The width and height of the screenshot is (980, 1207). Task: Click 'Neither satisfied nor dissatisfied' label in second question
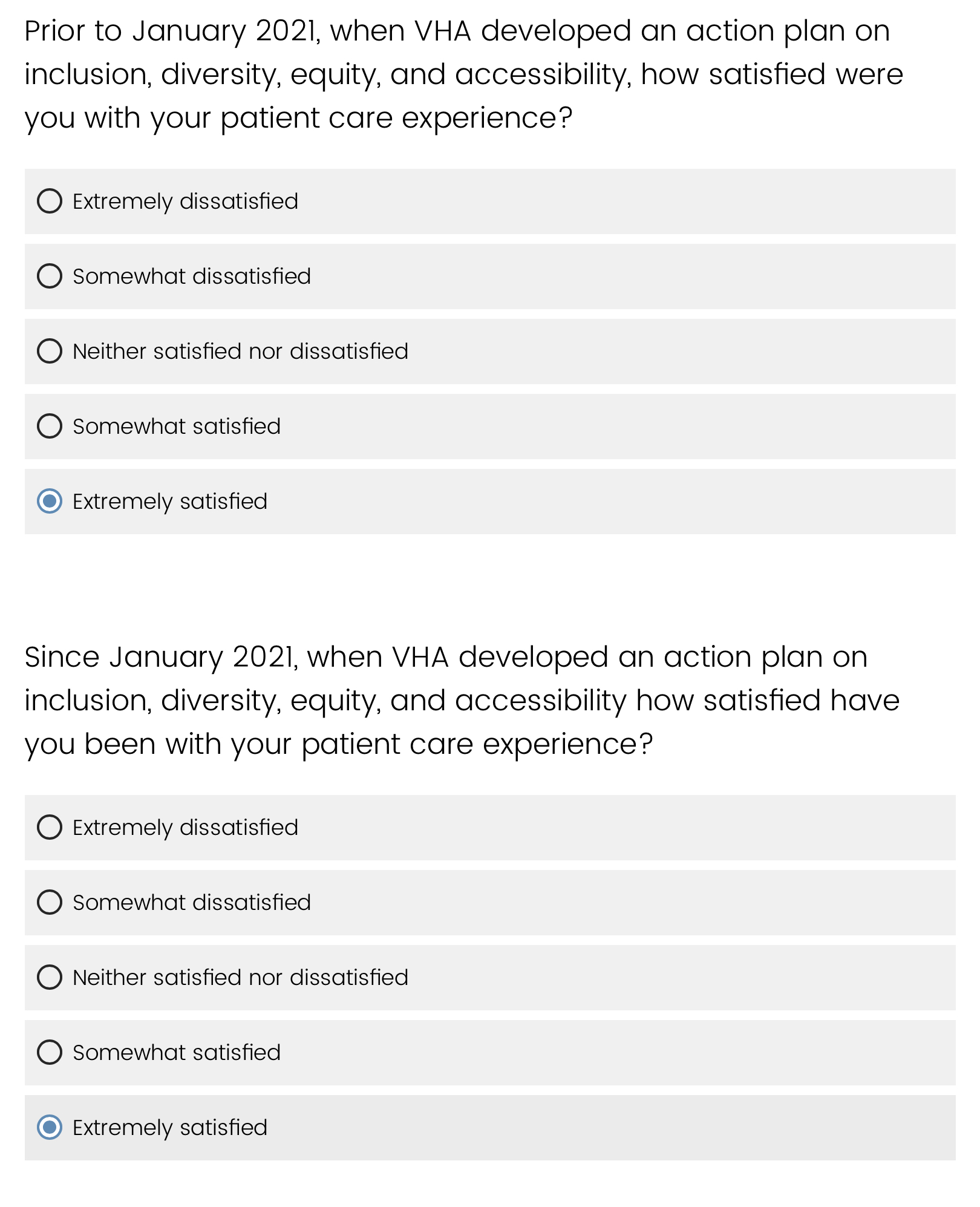(241, 978)
